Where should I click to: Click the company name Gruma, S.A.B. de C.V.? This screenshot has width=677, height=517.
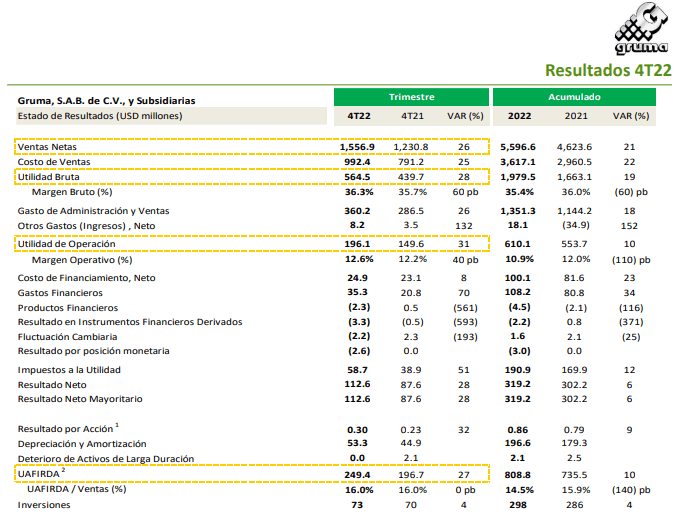click(x=106, y=101)
